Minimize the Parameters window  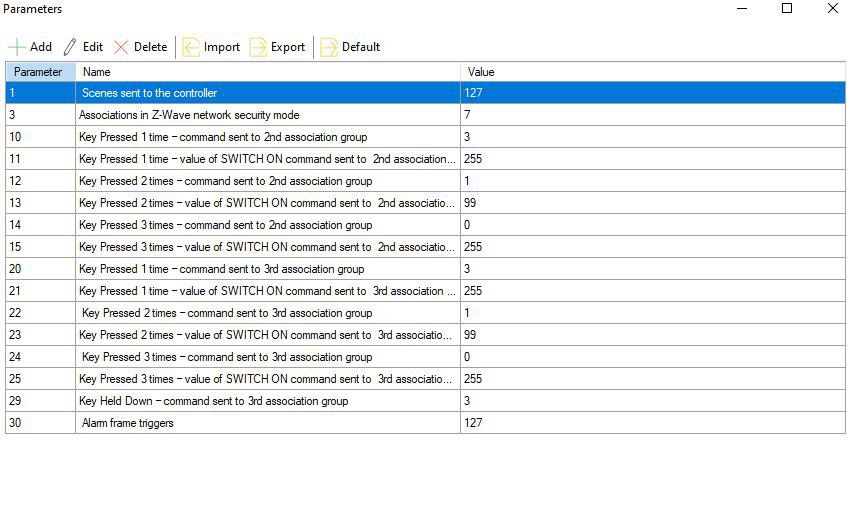pos(742,8)
